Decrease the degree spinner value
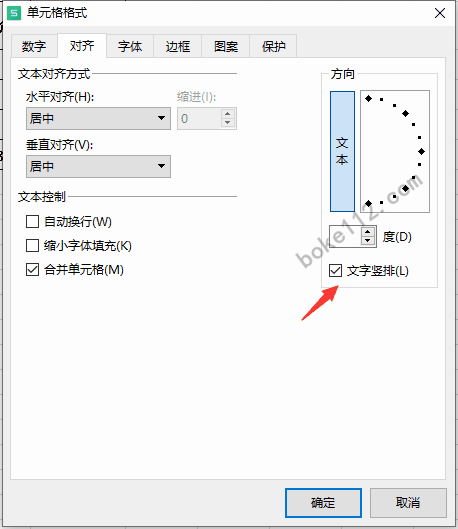Viewport: 458px width, 529px height. (x=368, y=241)
